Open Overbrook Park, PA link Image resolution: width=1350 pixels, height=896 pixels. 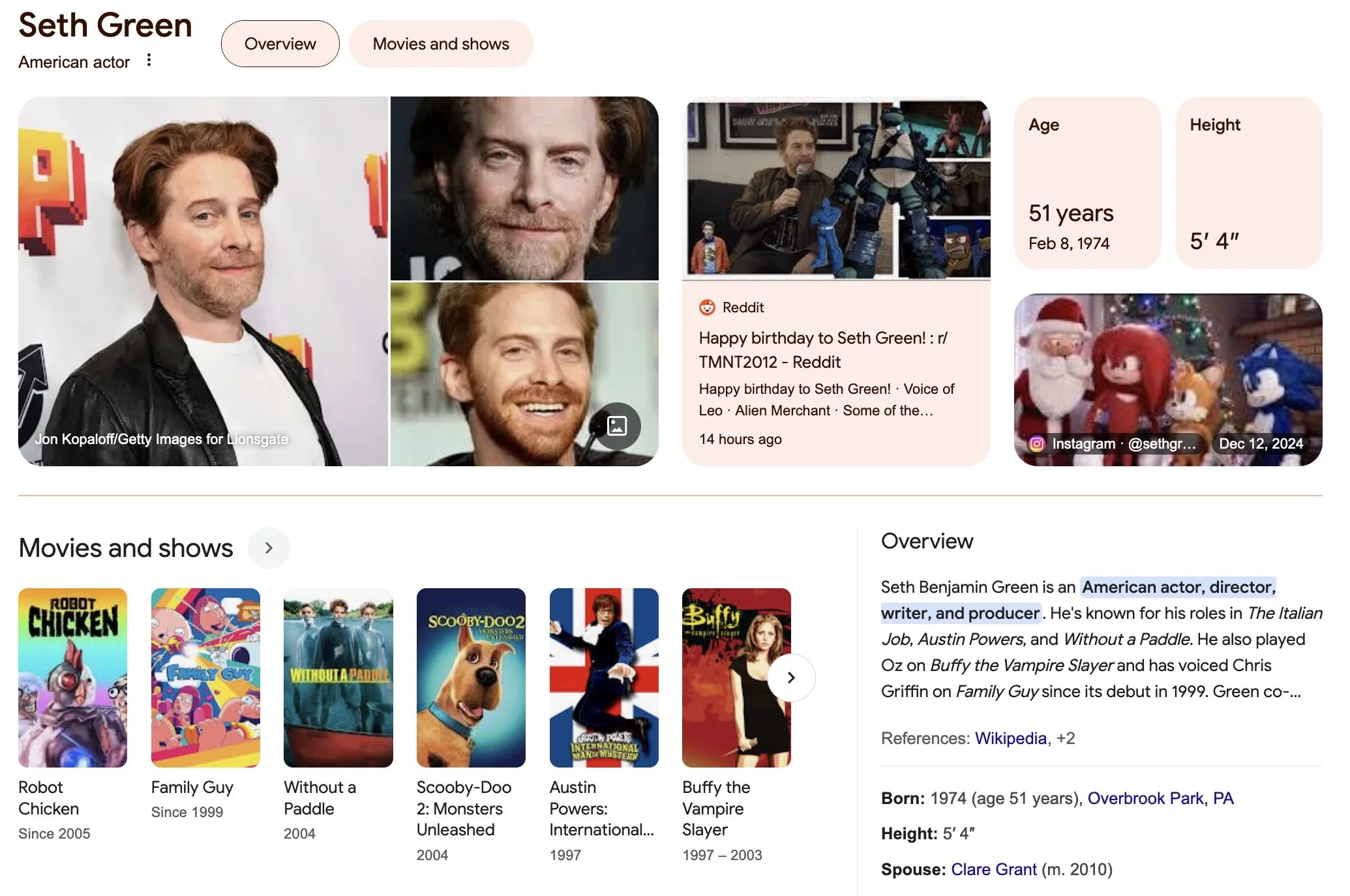pyautogui.click(x=1160, y=798)
